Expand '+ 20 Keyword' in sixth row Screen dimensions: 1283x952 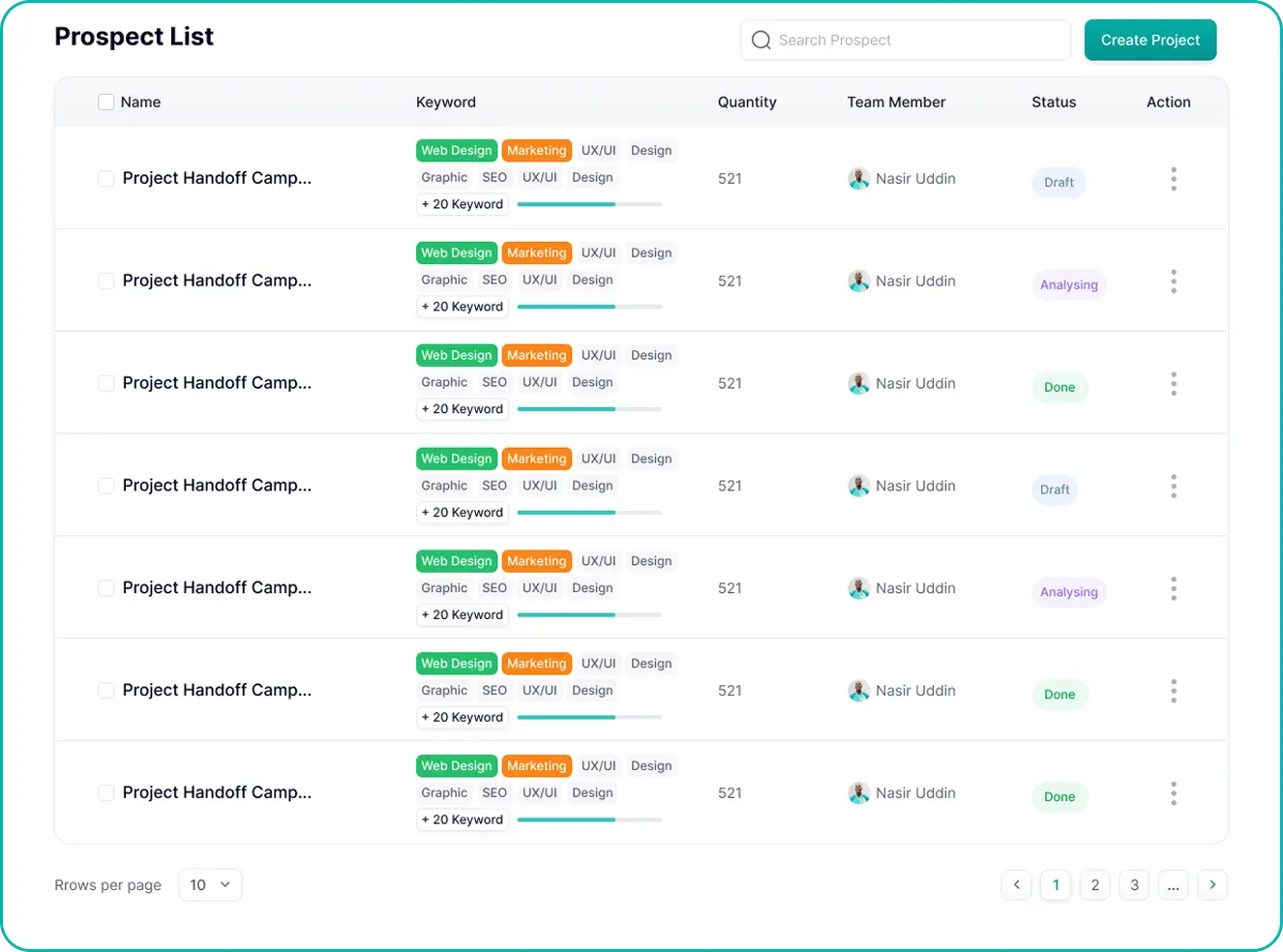[x=462, y=717]
